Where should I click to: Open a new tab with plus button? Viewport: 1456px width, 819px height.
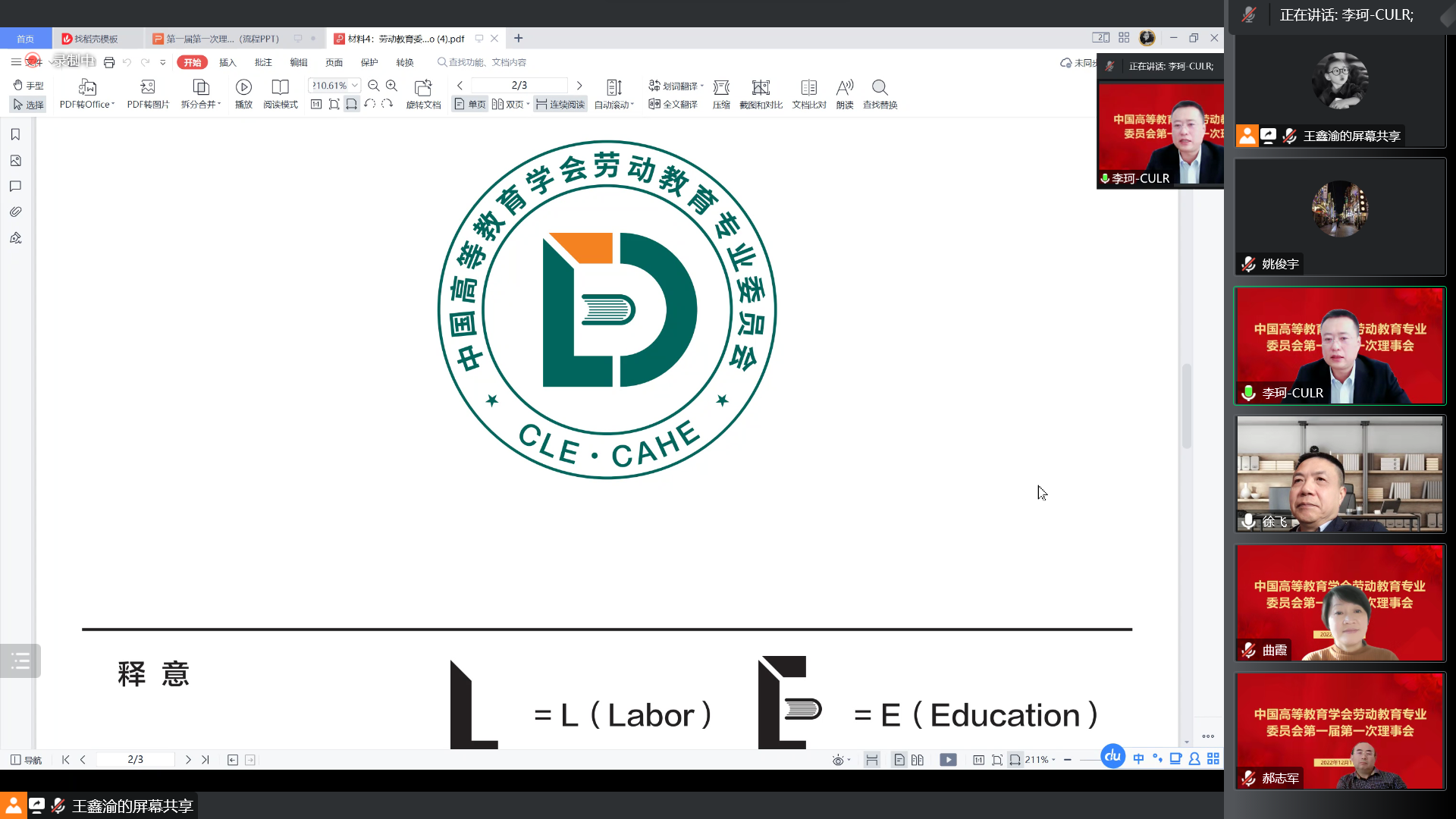tap(519, 39)
